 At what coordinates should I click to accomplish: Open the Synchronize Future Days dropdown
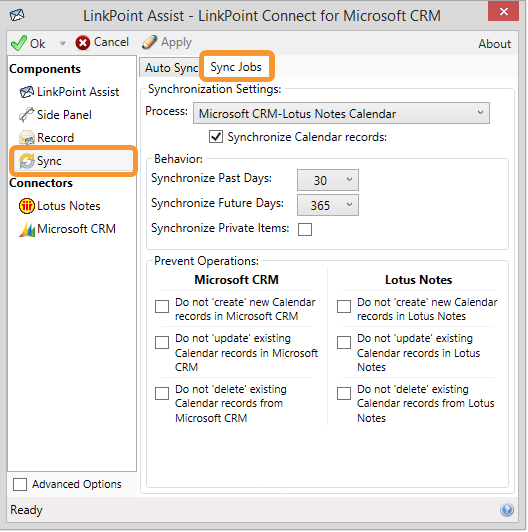(327, 205)
